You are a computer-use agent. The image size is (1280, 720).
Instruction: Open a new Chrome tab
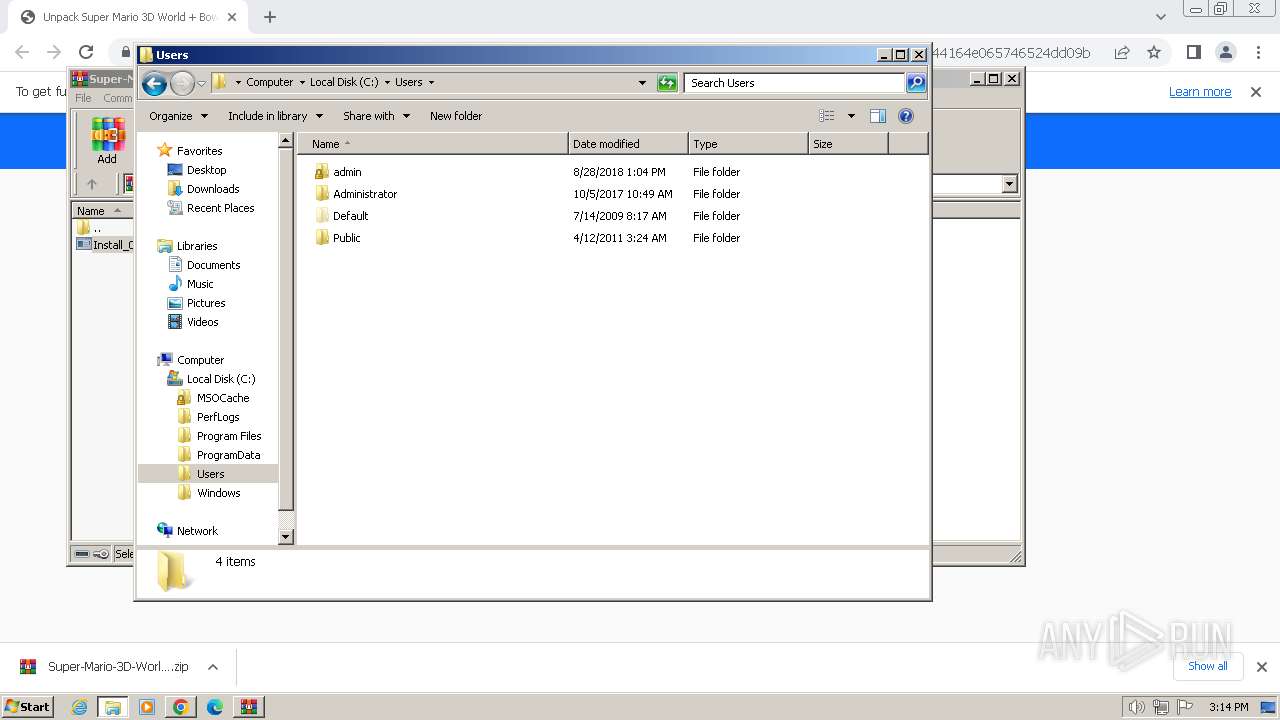point(270,17)
